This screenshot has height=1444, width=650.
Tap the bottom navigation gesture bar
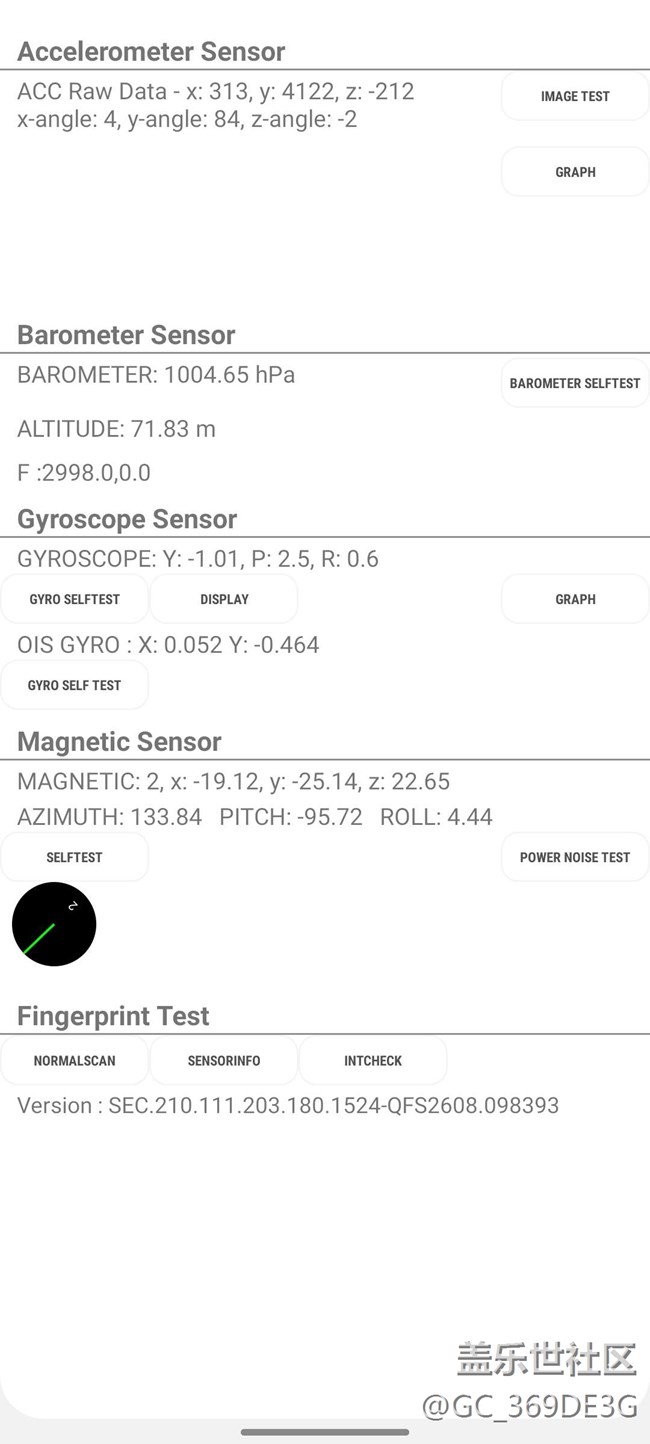[325, 1432]
